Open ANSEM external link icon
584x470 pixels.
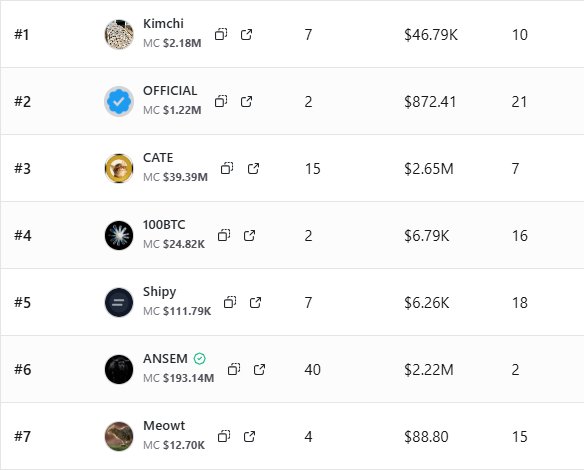(259, 369)
